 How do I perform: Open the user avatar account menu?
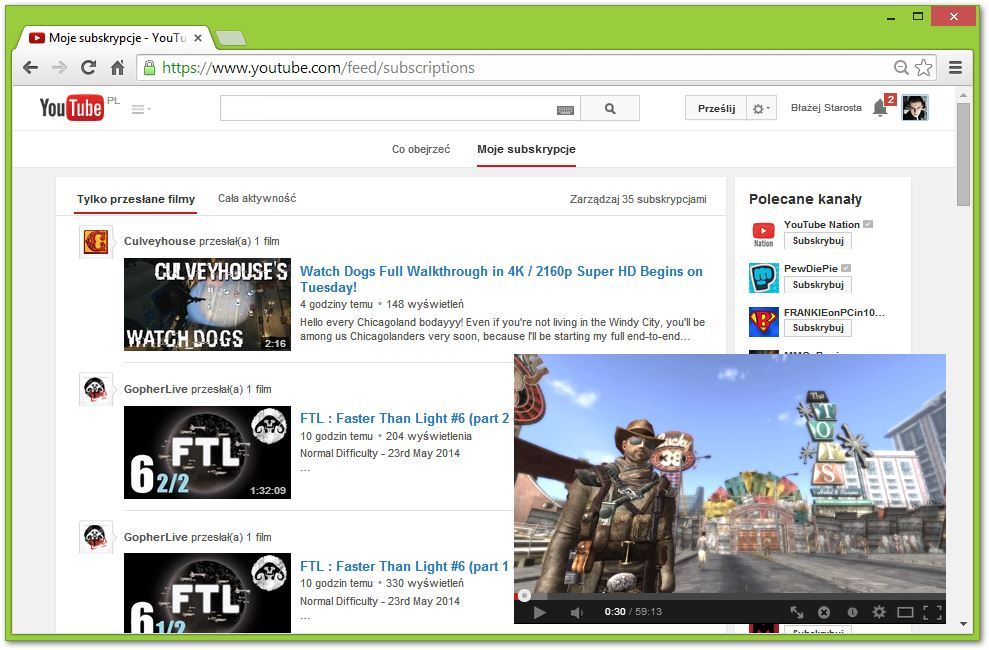(x=915, y=108)
